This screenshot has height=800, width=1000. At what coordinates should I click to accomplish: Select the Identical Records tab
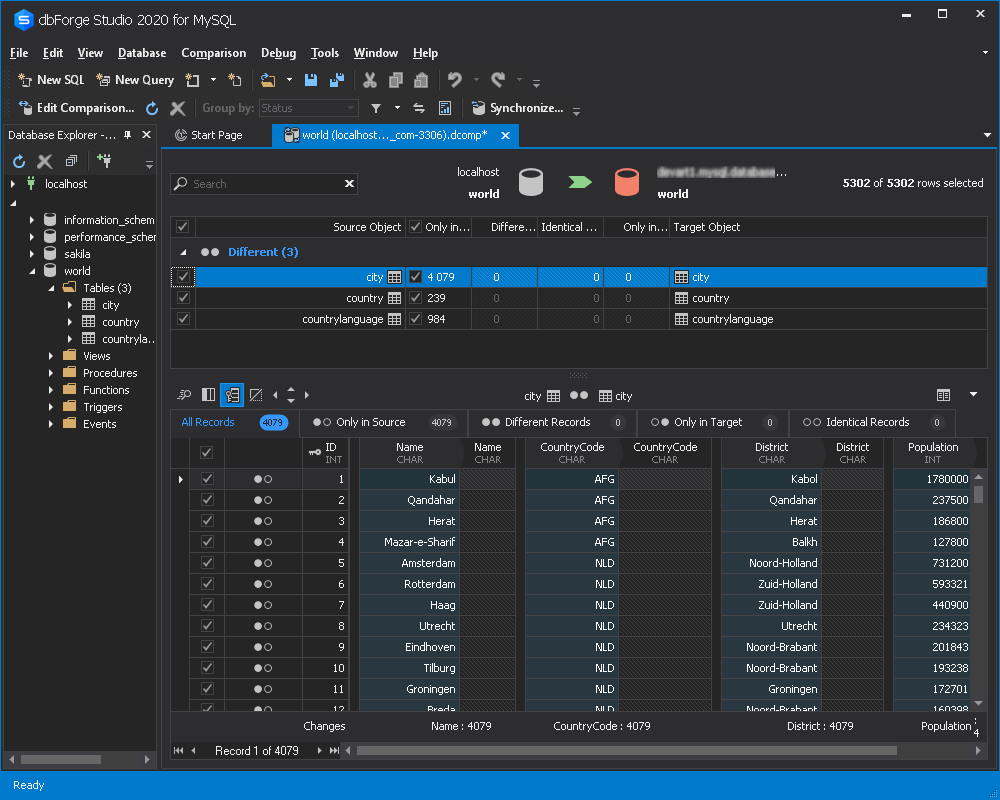click(872, 422)
